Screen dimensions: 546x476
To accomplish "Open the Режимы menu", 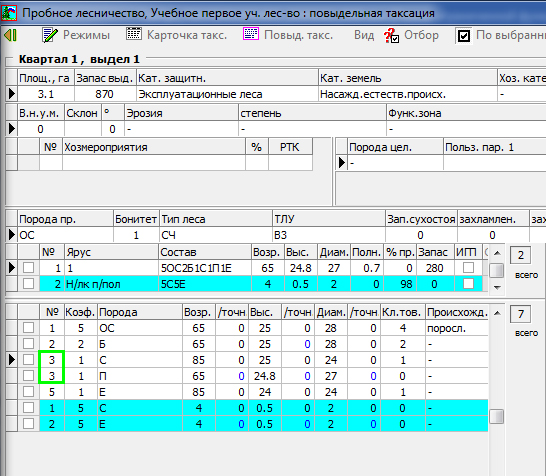I will pyautogui.click(x=86, y=35).
